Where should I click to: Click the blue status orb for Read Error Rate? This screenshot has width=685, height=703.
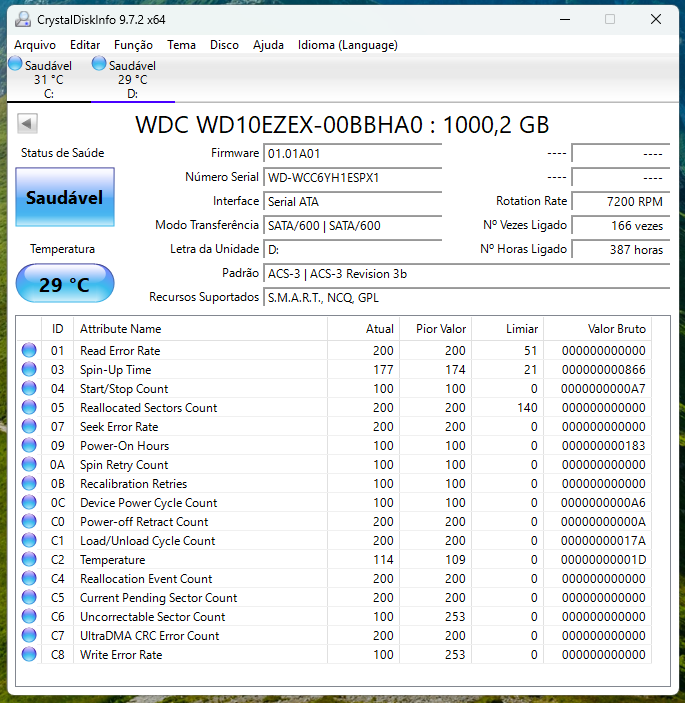29,351
